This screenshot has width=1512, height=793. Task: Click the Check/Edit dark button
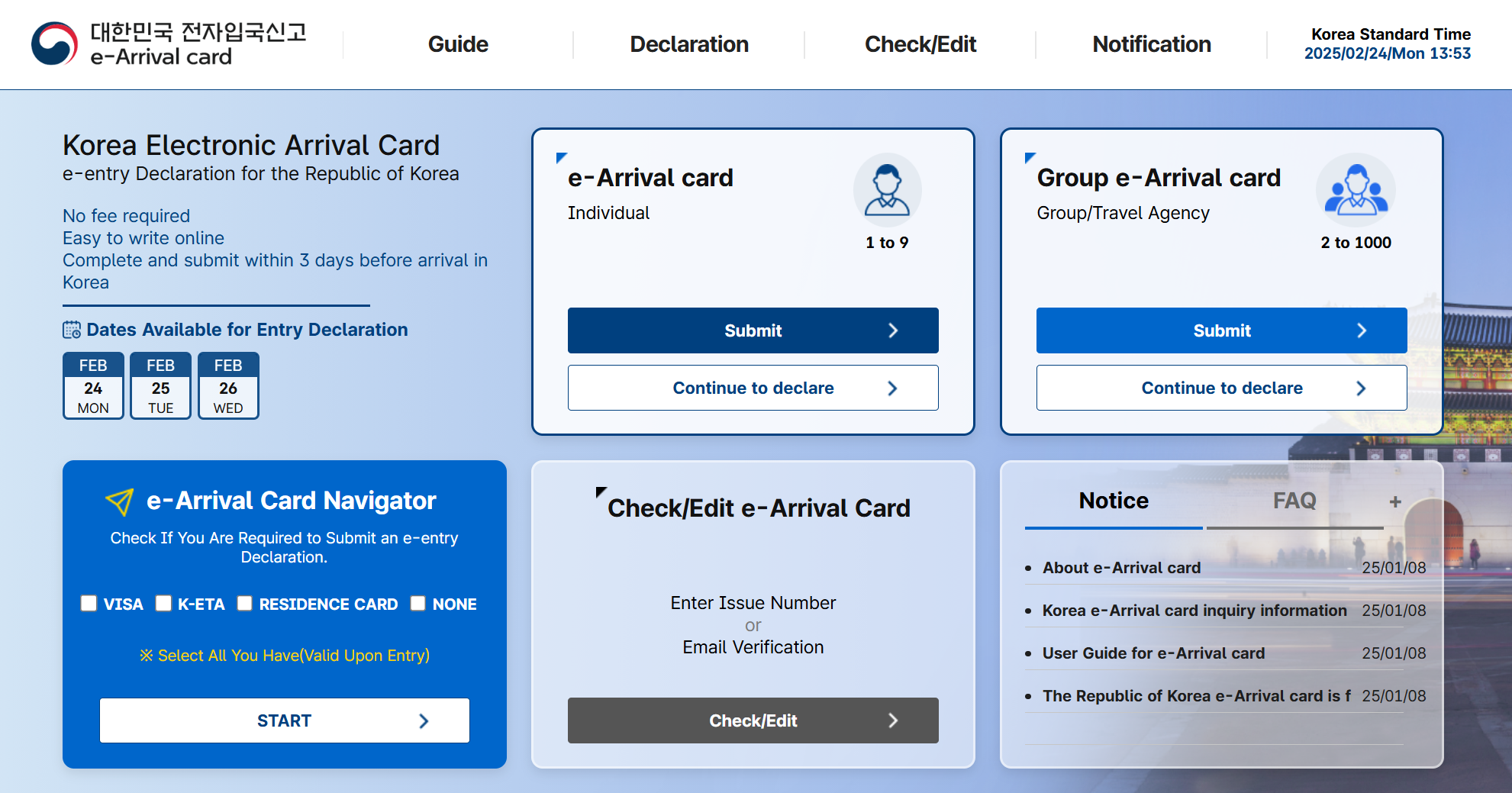[x=753, y=720]
